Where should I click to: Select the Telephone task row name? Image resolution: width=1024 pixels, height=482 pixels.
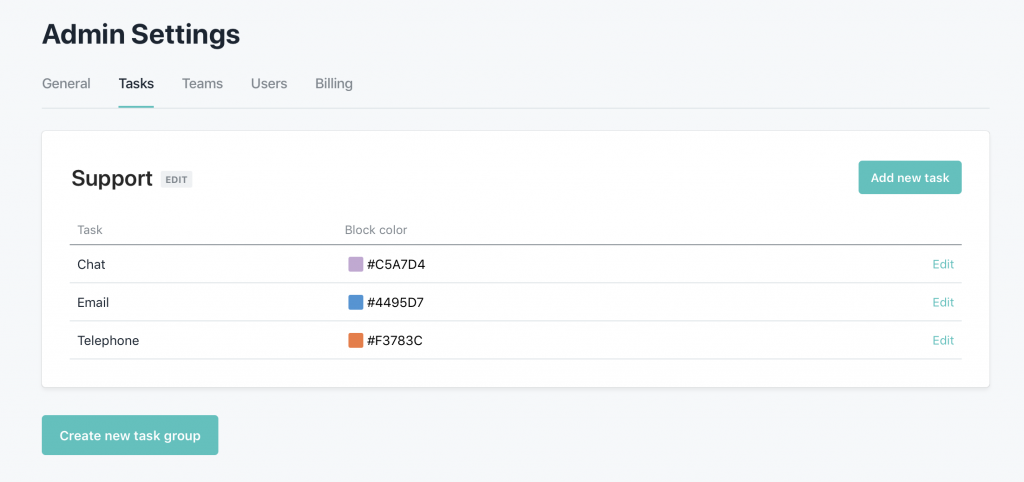click(108, 341)
